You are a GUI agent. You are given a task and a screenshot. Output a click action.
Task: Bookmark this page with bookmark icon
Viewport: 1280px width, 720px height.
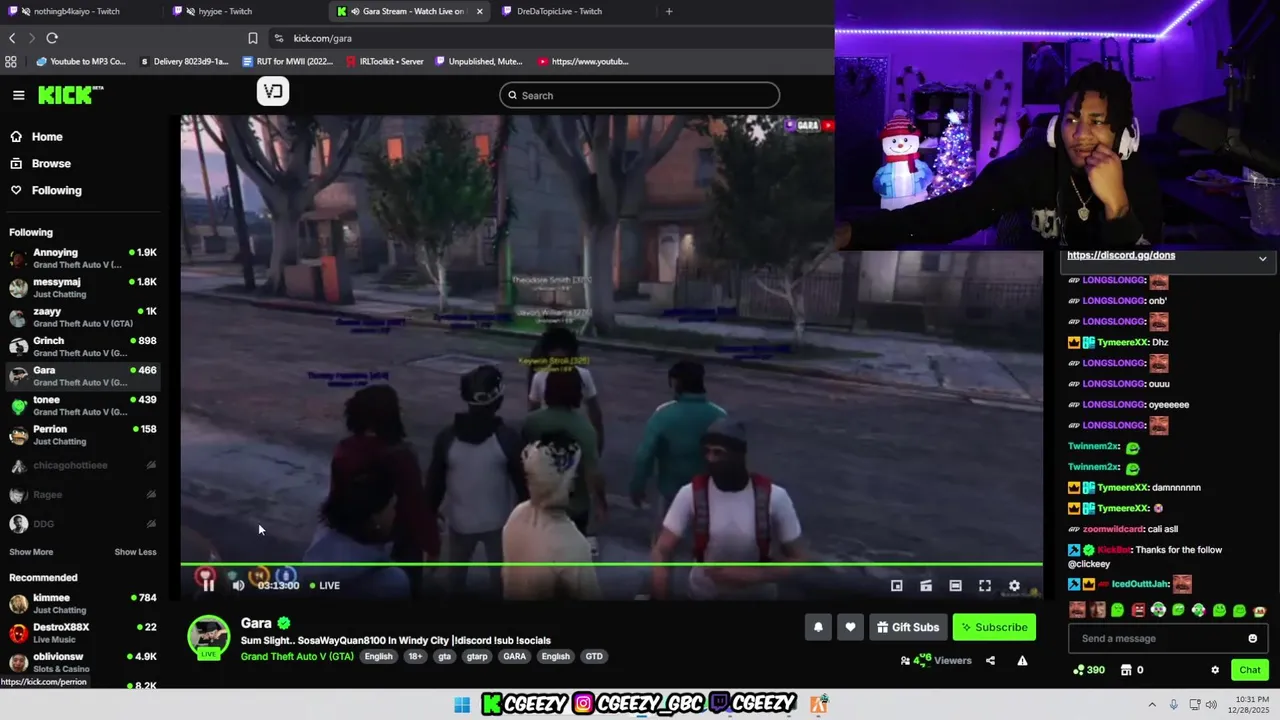click(x=253, y=38)
